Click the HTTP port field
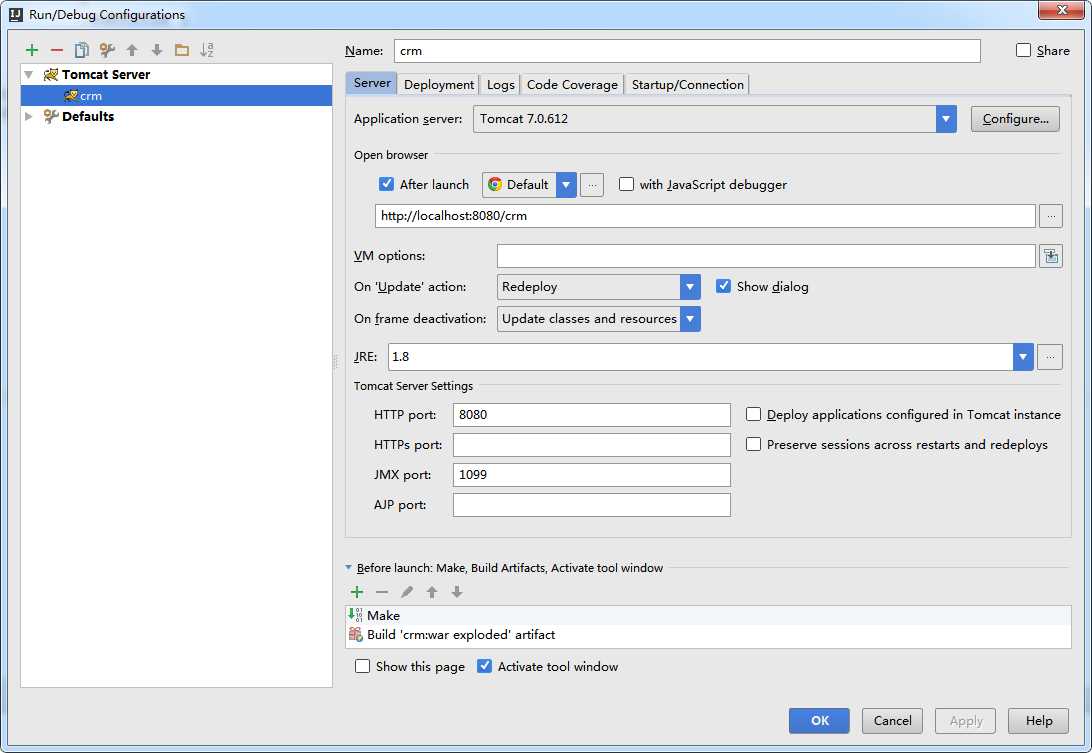 pyautogui.click(x=591, y=415)
